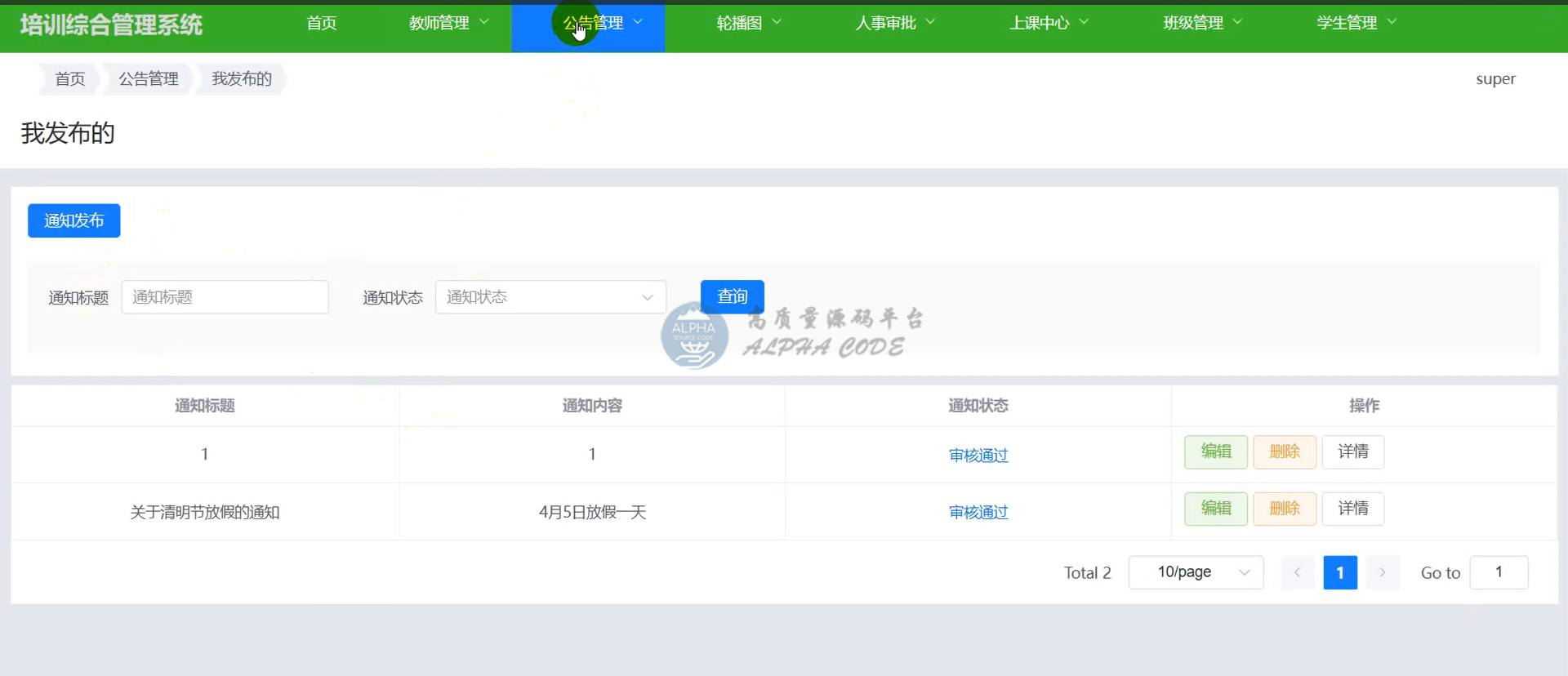The width and height of the screenshot is (1568, 676).
Task: Focus the 通知标题 input field
Action: tap(225, 297)
